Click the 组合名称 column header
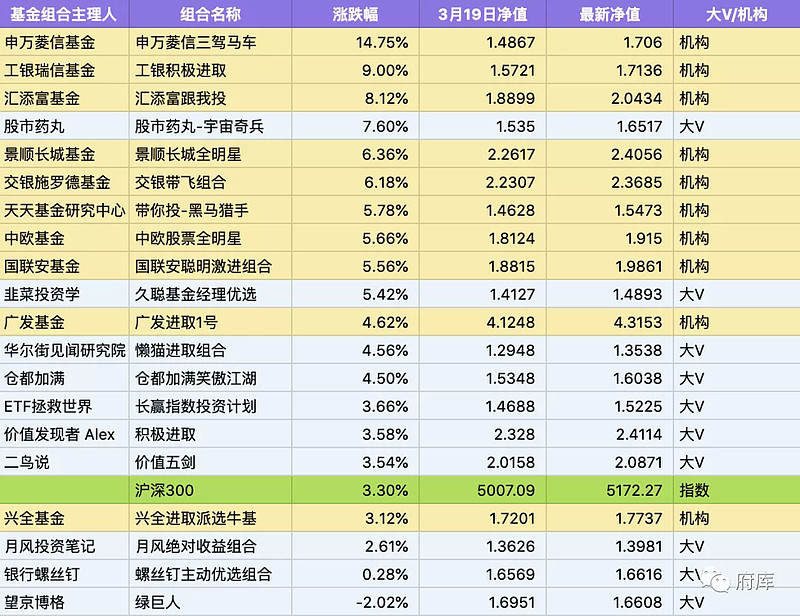 (210, 14)
